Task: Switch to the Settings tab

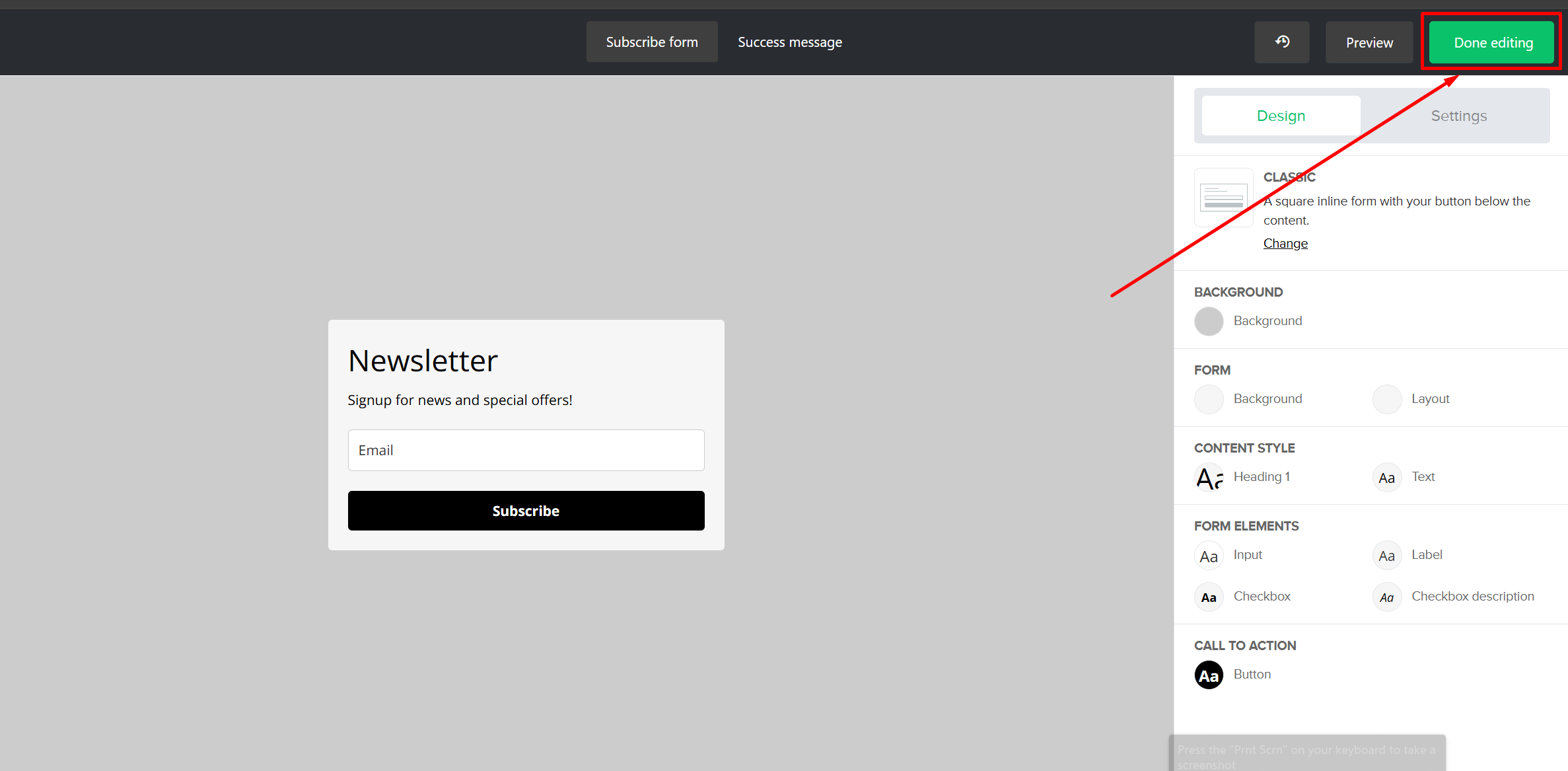Action: coord(1458,116)
